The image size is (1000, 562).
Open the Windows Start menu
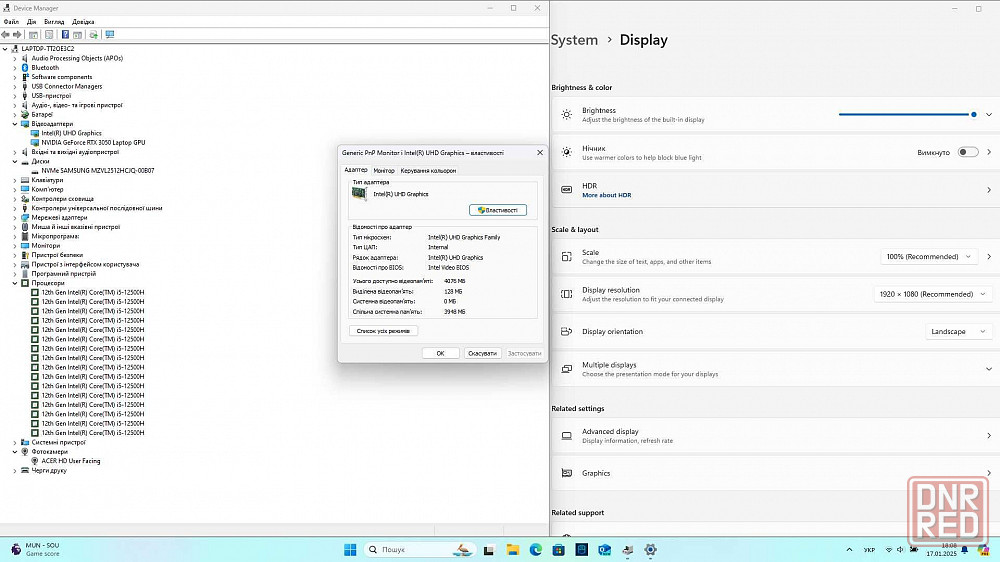[350, 550]
